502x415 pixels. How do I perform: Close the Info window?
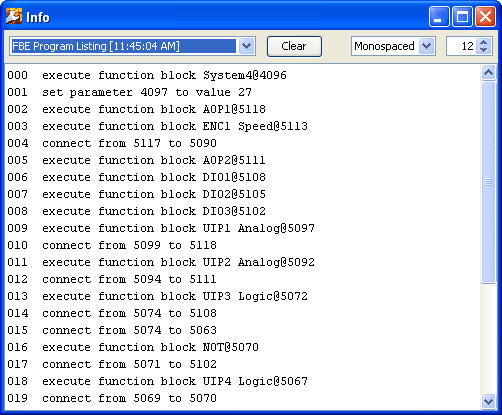tap(485, 17)
